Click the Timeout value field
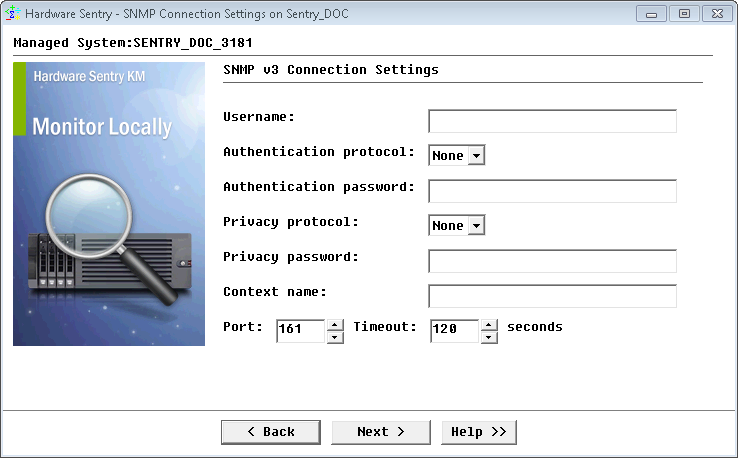This screenshot has height=458, width=738. click(x=454, y=331)
